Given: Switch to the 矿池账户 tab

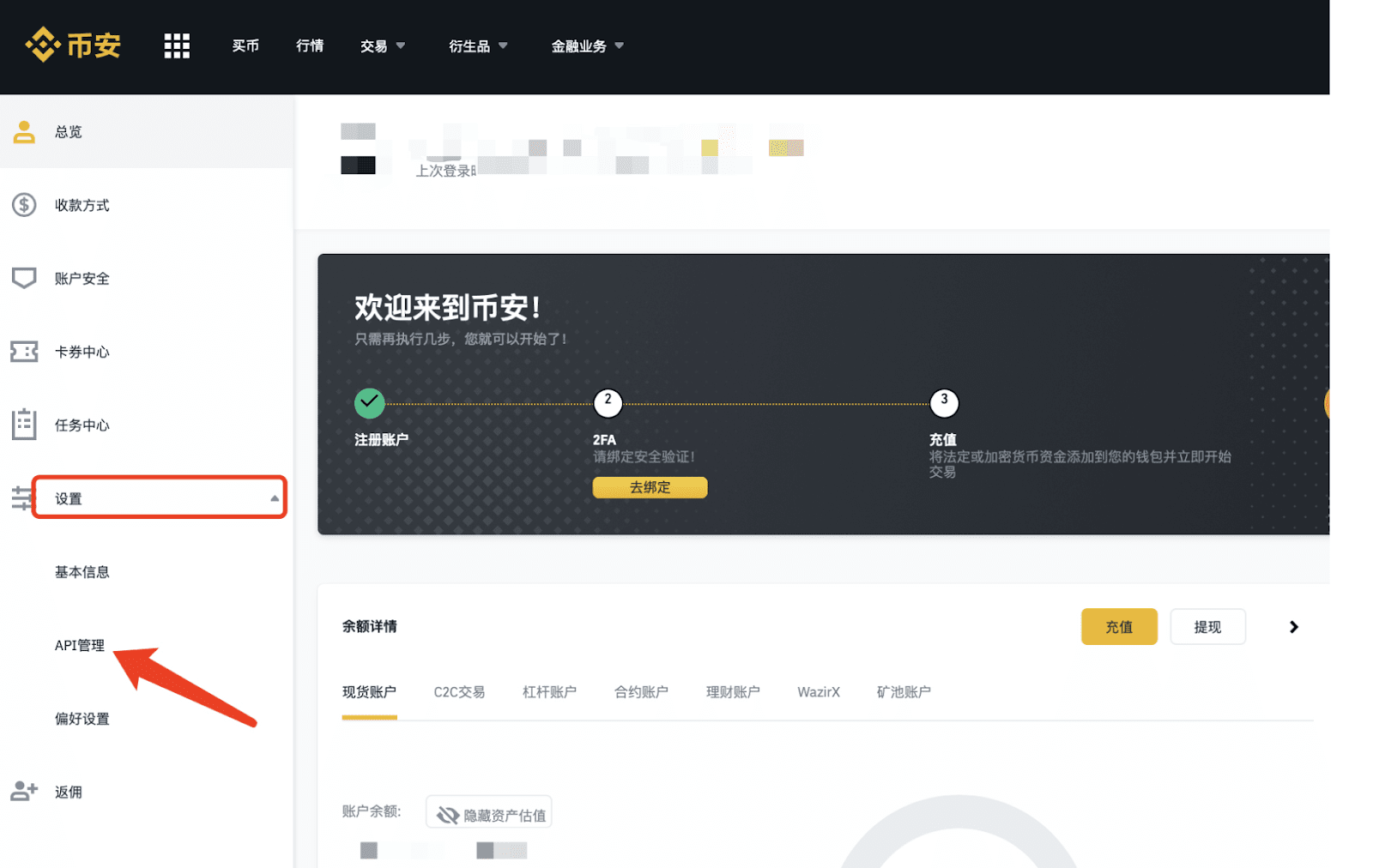Looking at the screenshot, I should pyautogui.click(x=904, y=692).
